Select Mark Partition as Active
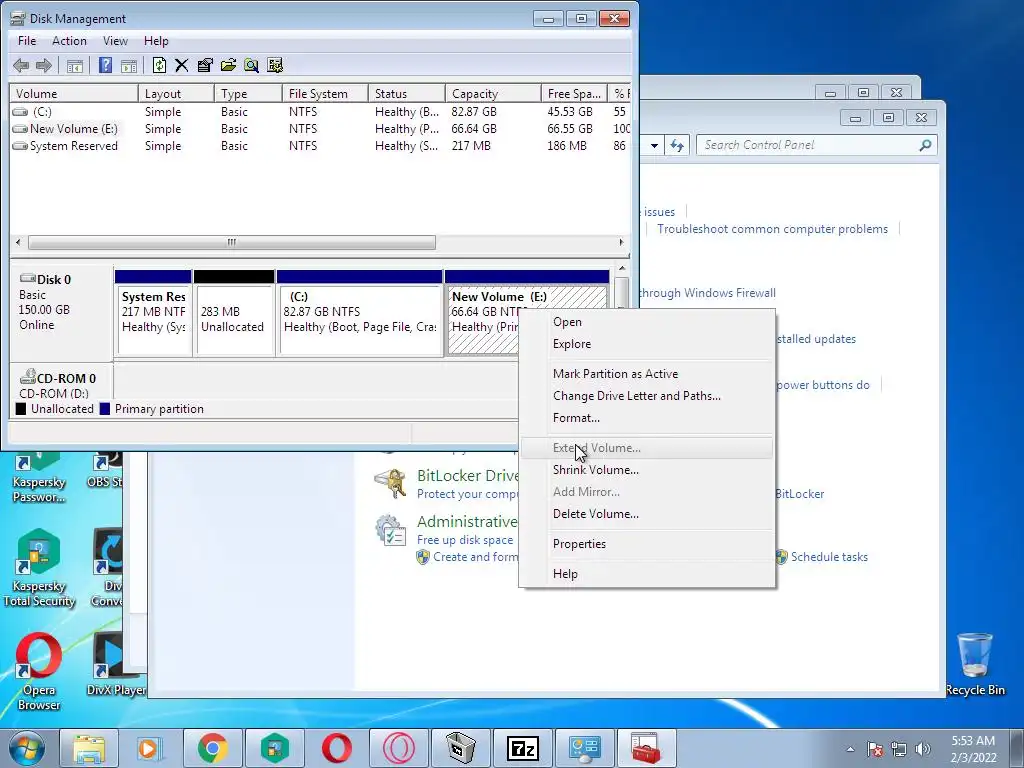Screen dimensions: 1024x768 pyautogui.click(x=647, y=374)
